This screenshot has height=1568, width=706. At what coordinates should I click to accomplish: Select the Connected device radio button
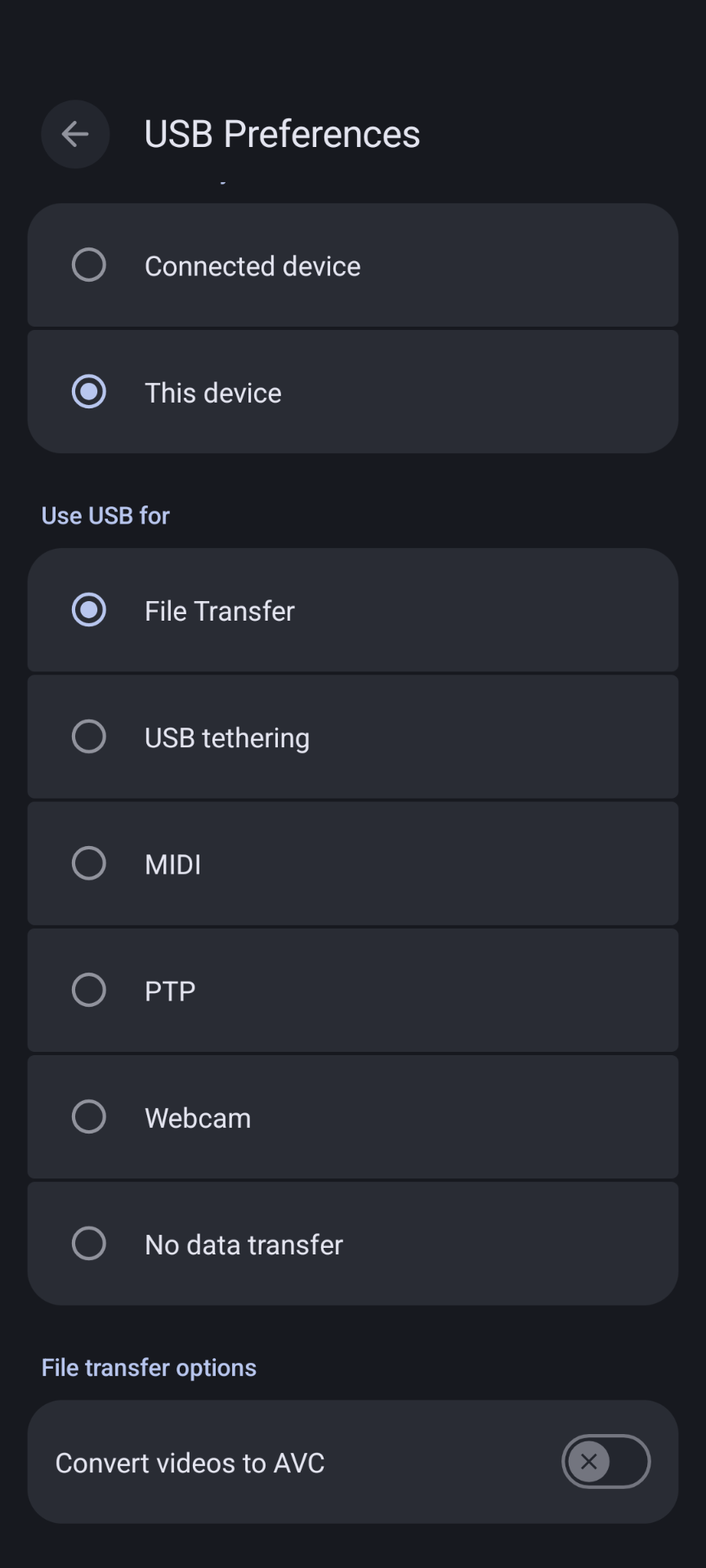89,265
